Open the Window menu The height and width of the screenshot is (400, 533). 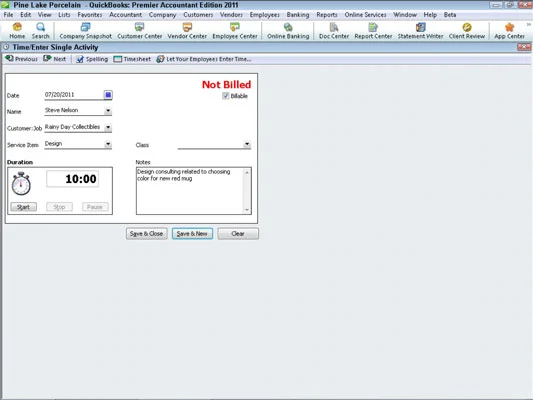(x=405, y=15)
